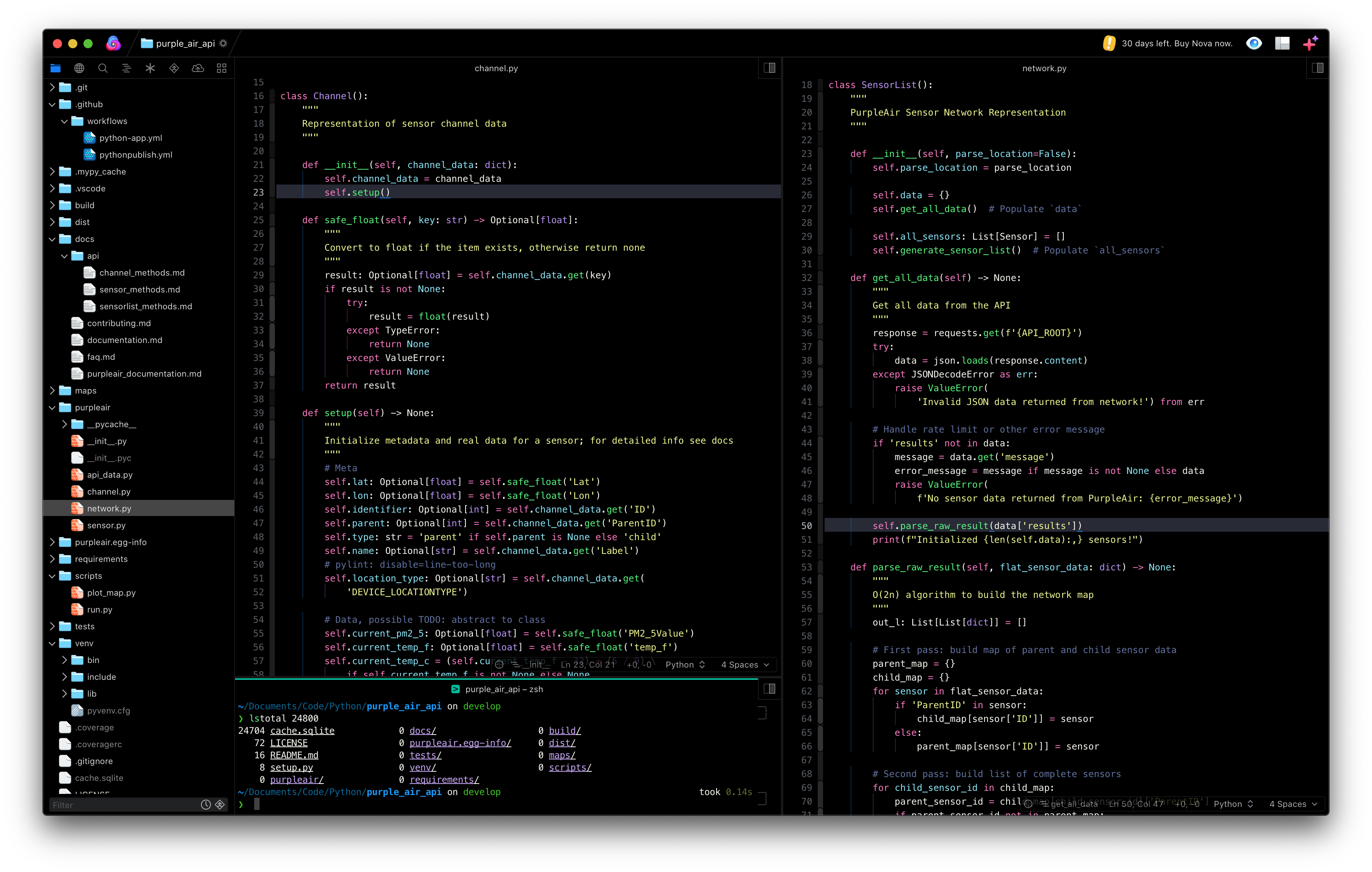Collapse the docs folder
The width and height of the screenshot is (1372, 872).
pos(52,239)
